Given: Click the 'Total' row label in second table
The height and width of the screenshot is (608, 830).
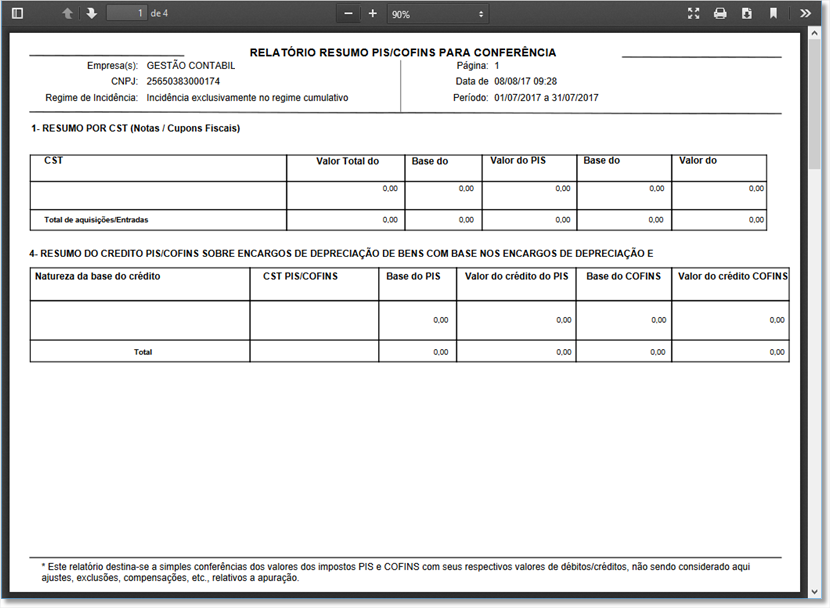Looking at the screenshot, I should point(143,352).
